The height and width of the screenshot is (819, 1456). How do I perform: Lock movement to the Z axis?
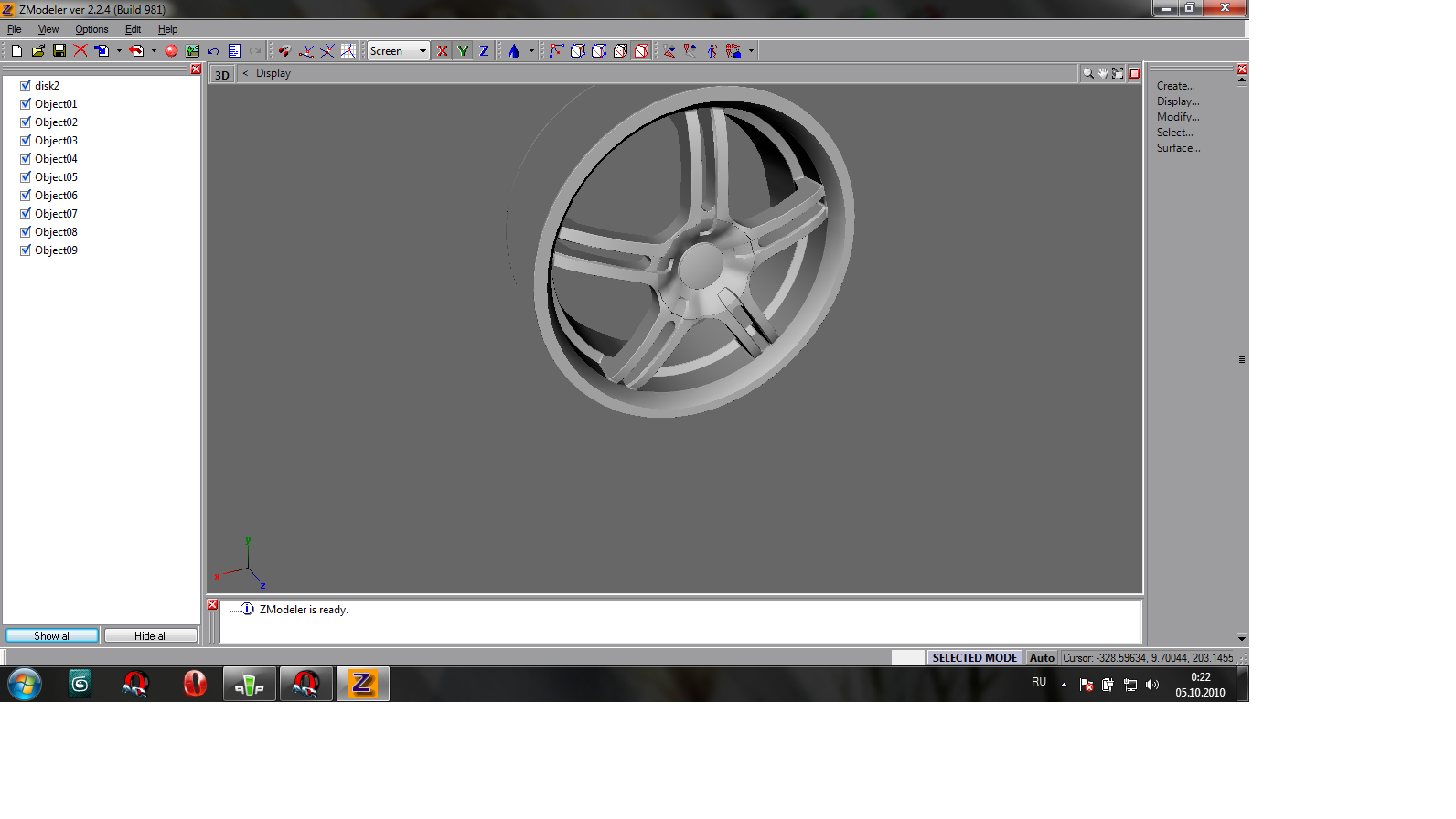(485, 51)
